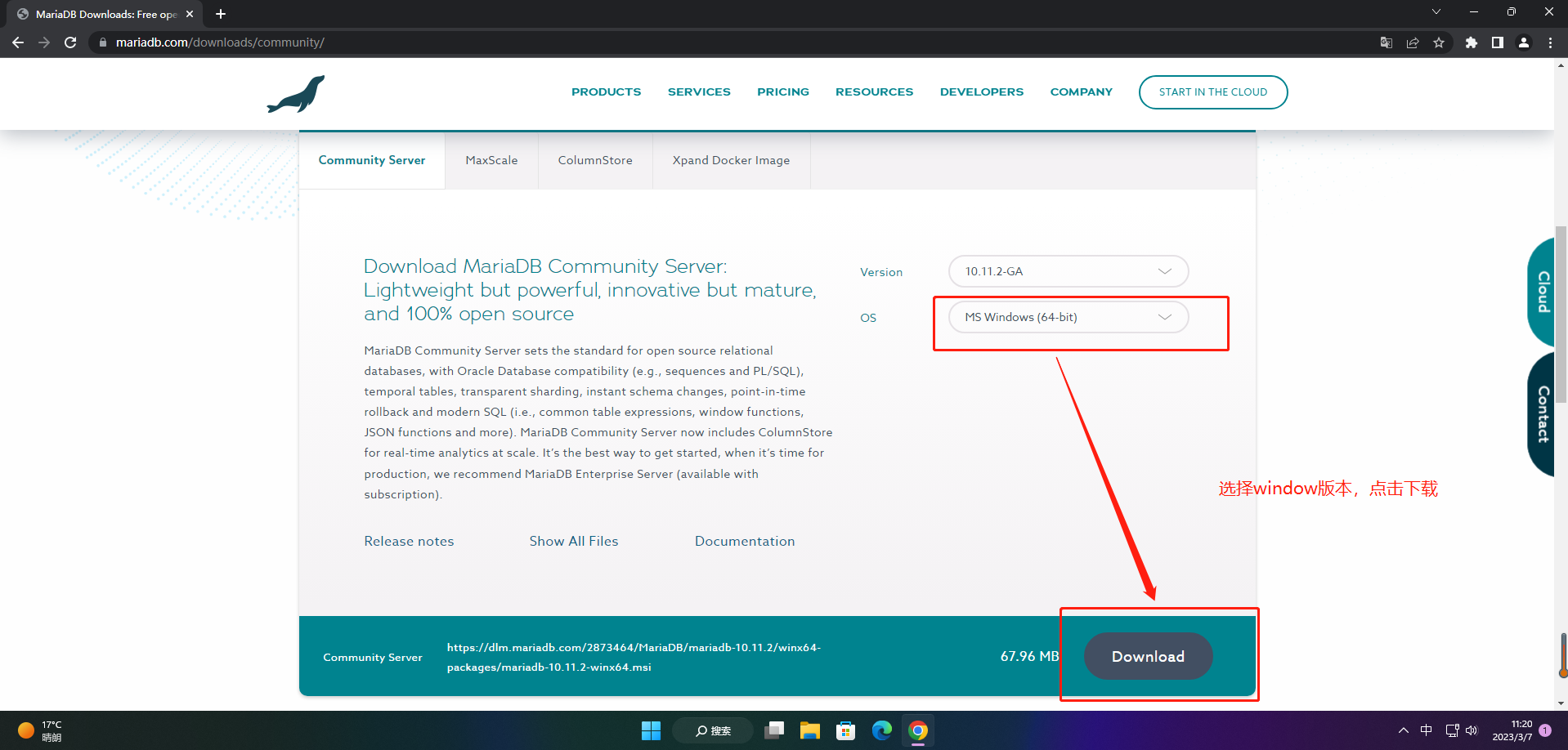
Task: Switch to the ColumnStore tab
Action: click(595, 161)
